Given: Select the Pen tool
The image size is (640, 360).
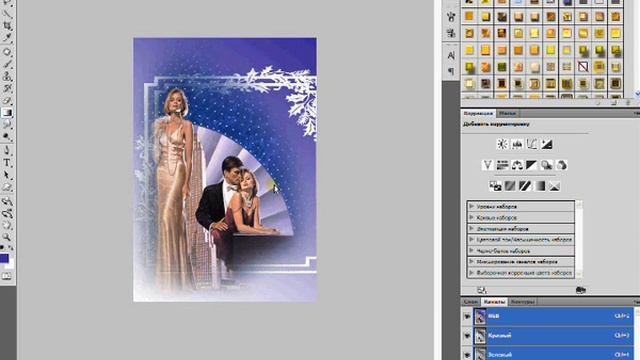Looking at the screenshot, I should (7, 151).
